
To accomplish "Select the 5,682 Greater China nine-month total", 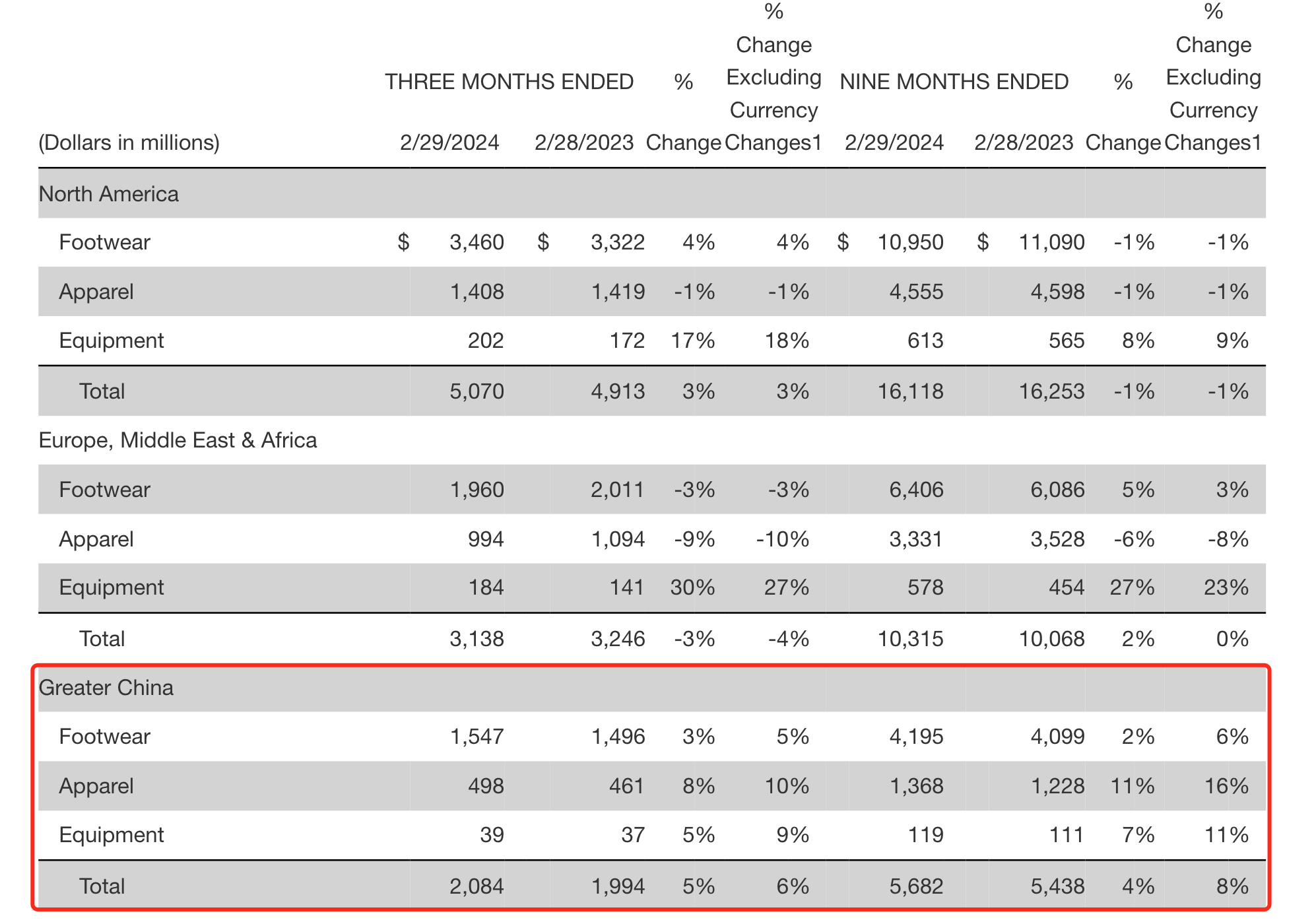I will tap(916, 886).
